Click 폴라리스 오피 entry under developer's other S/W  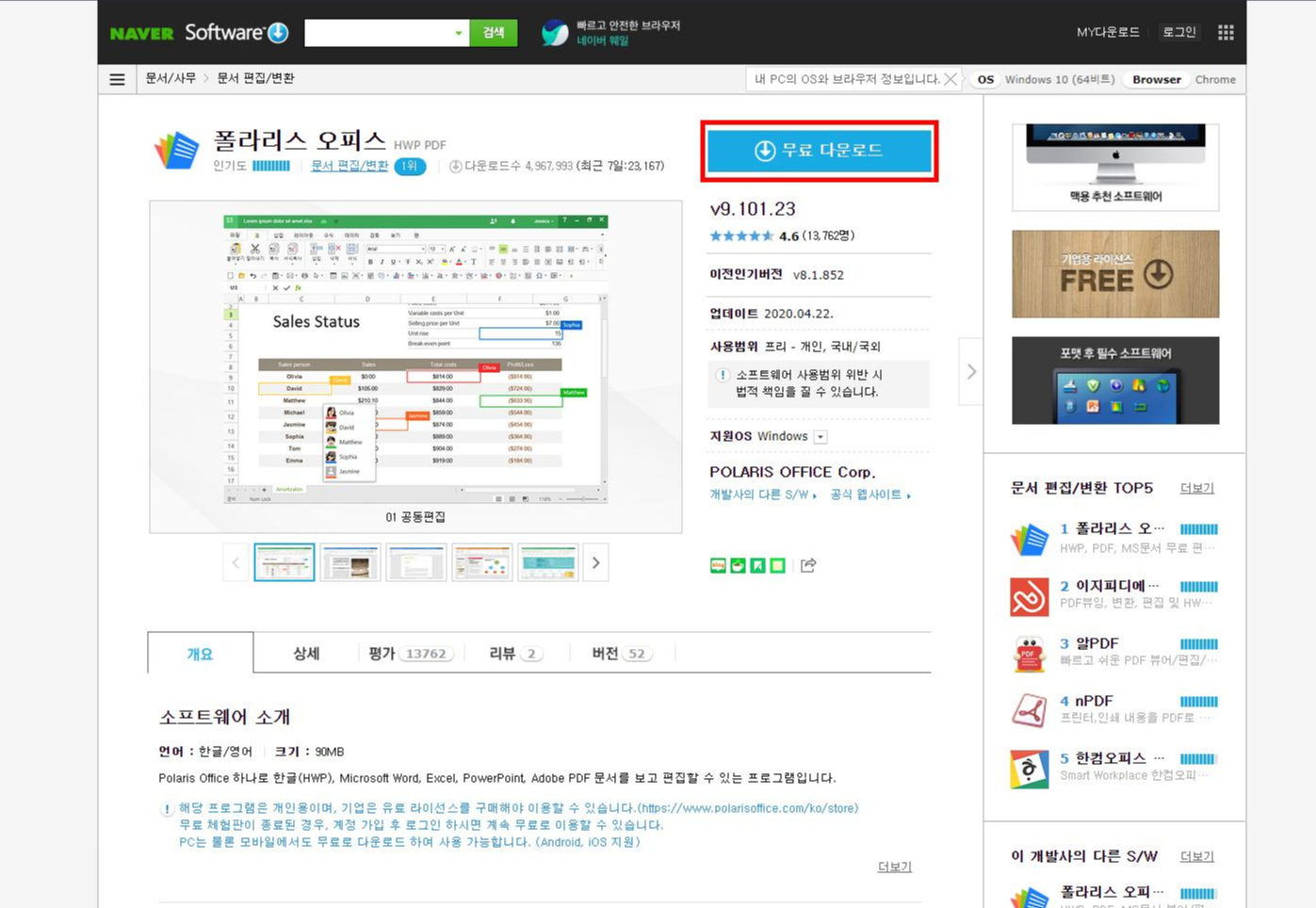point(1113,892)
